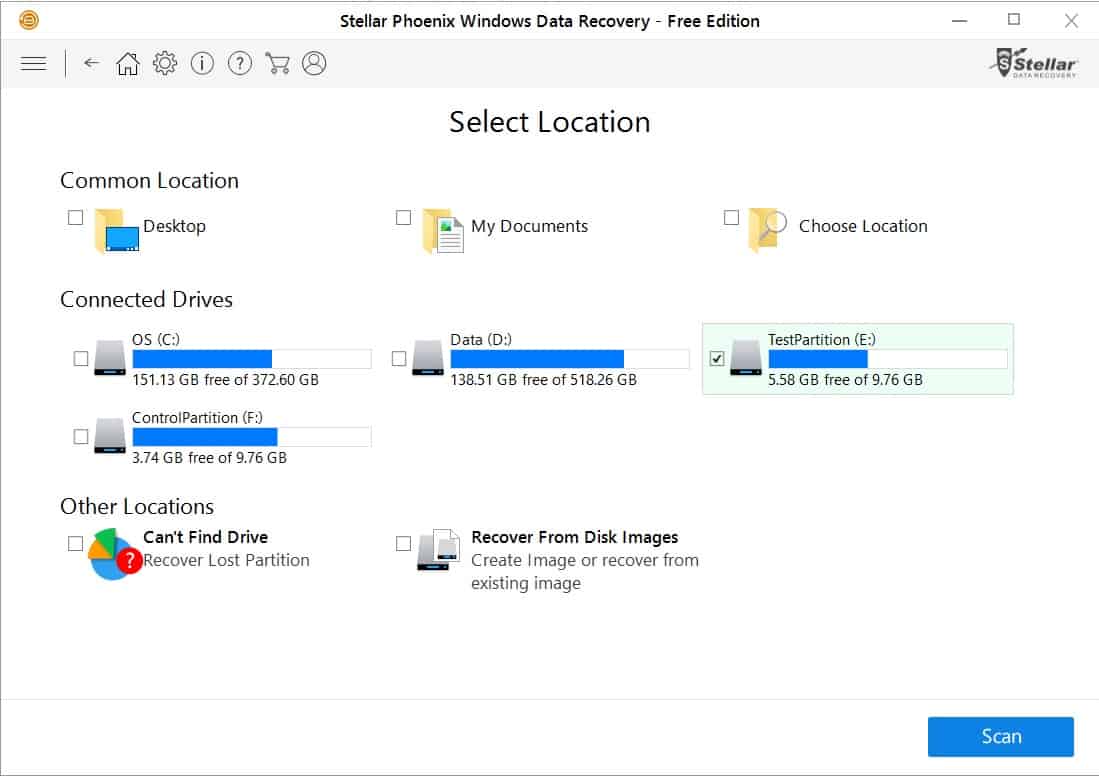Click the ControlPartition (F:) drive name

(197, 417)
